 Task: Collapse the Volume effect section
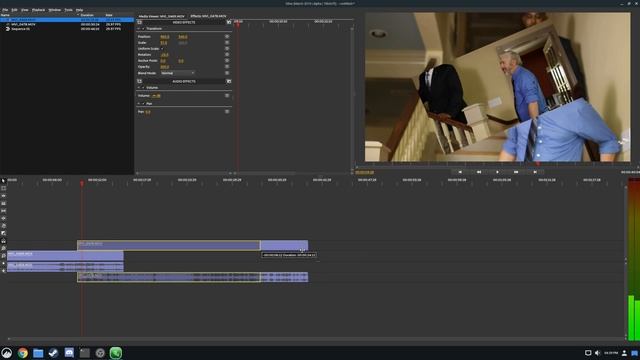pyautogui.click(x=139, y=87)
